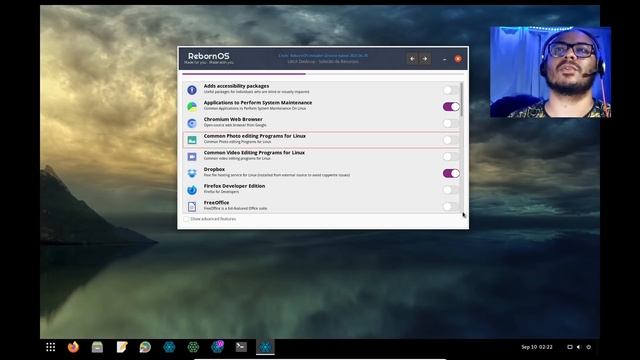Viewport: 640px width, 360px height.
Task: Enable Firefox Developer Edition toggle
Action: (451, 190)
